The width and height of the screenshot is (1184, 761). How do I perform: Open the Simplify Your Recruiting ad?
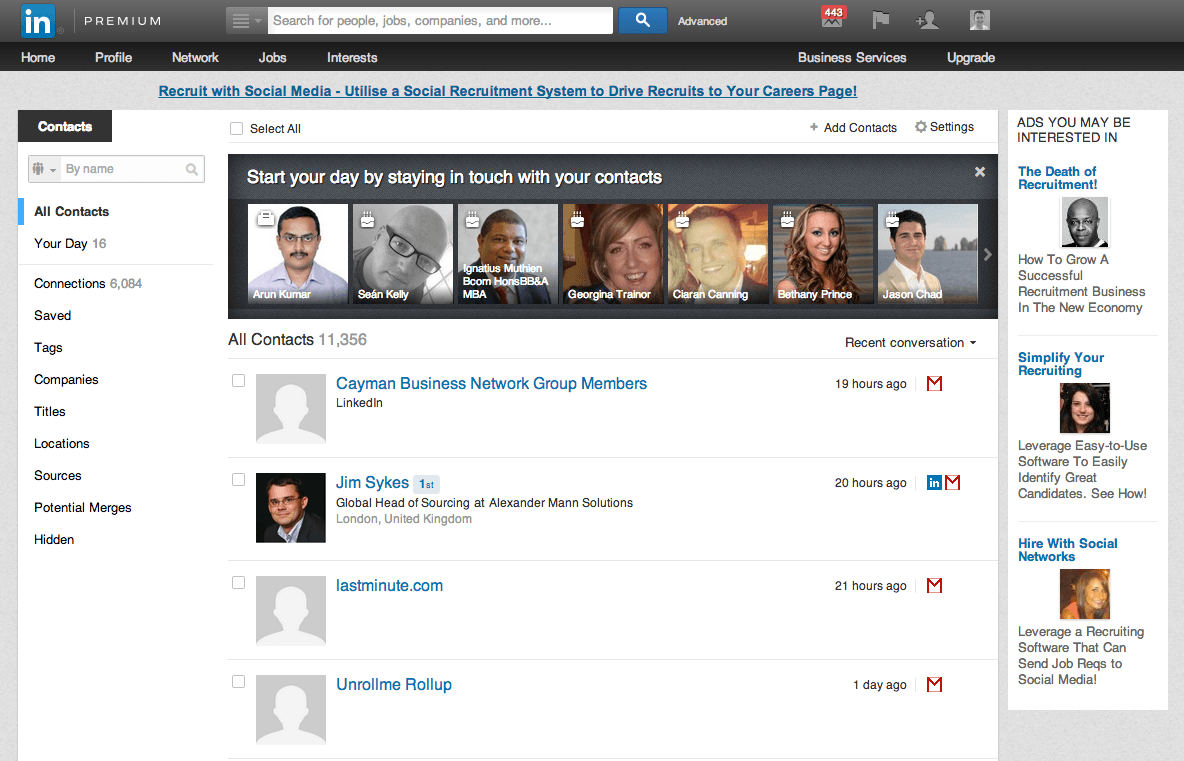click(x=1060, y=364)
